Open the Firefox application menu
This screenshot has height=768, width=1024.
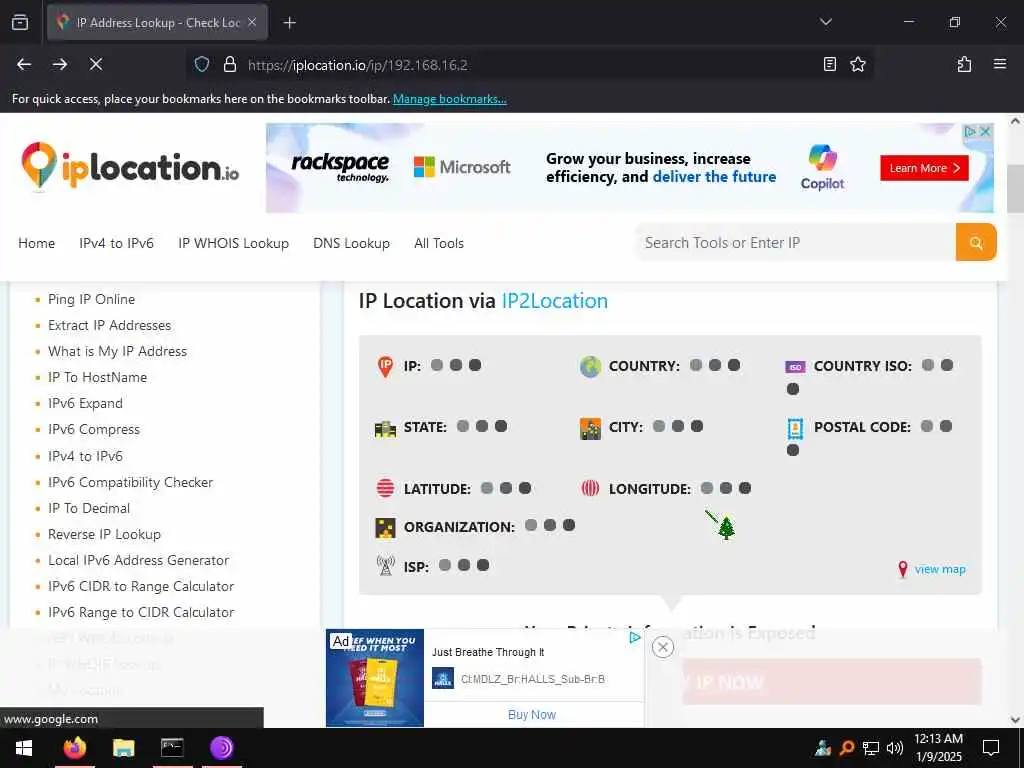tap(999, 64)
